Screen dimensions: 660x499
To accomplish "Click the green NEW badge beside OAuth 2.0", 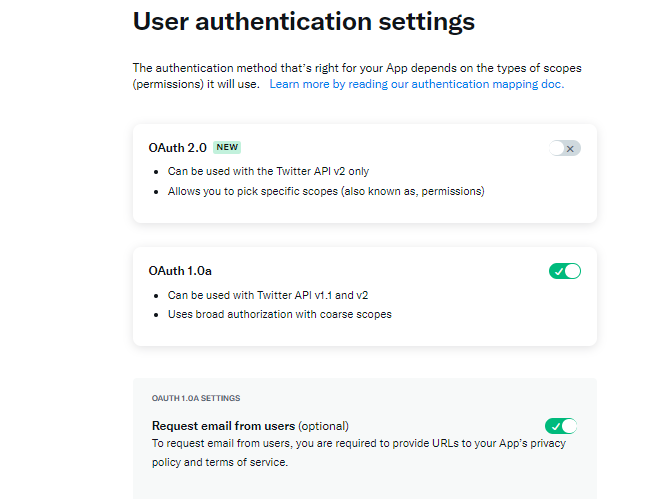I will (x=227, y=147).
